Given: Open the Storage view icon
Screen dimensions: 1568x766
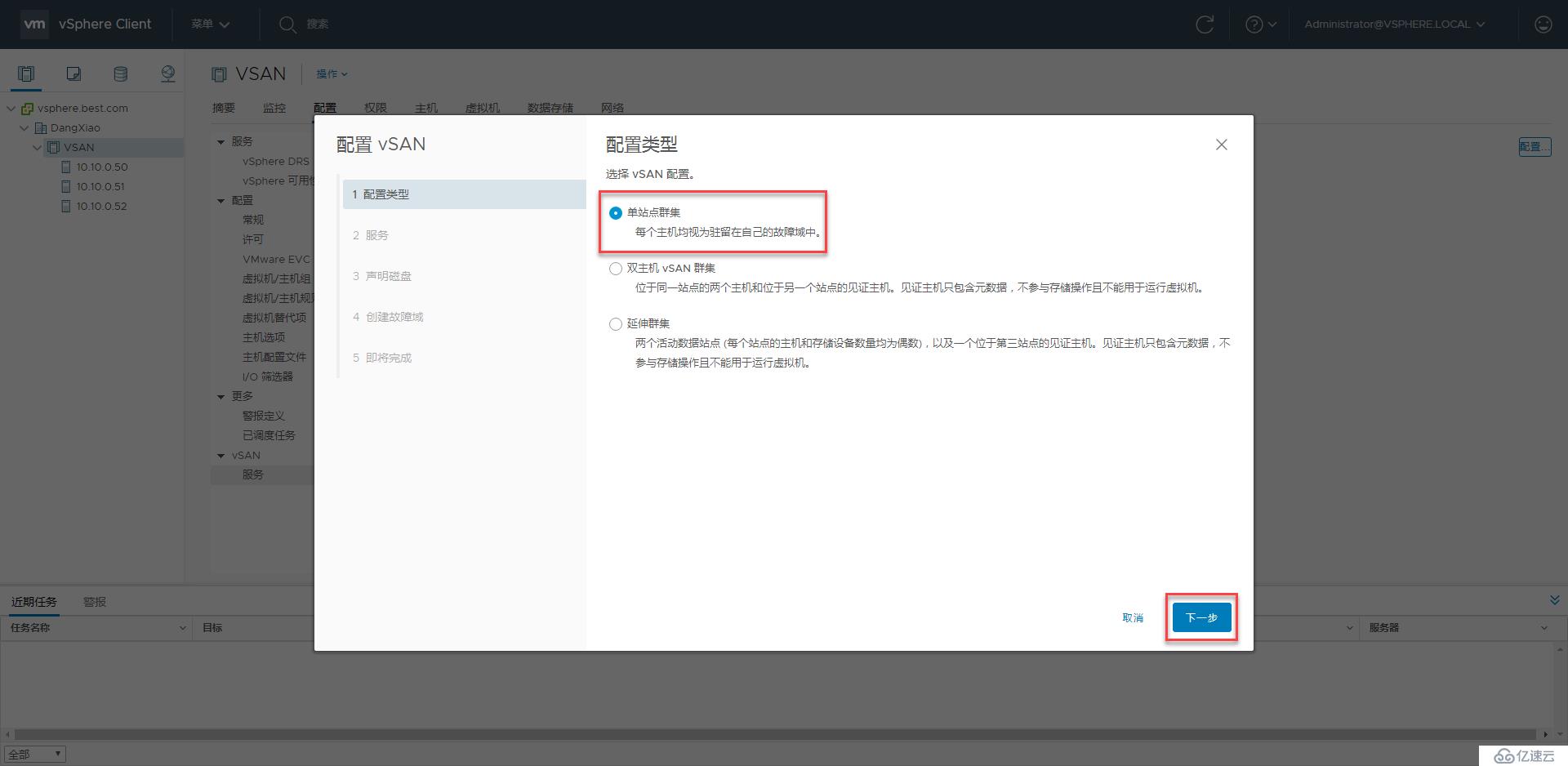Looking at the screenshot, I should [120, 74].
